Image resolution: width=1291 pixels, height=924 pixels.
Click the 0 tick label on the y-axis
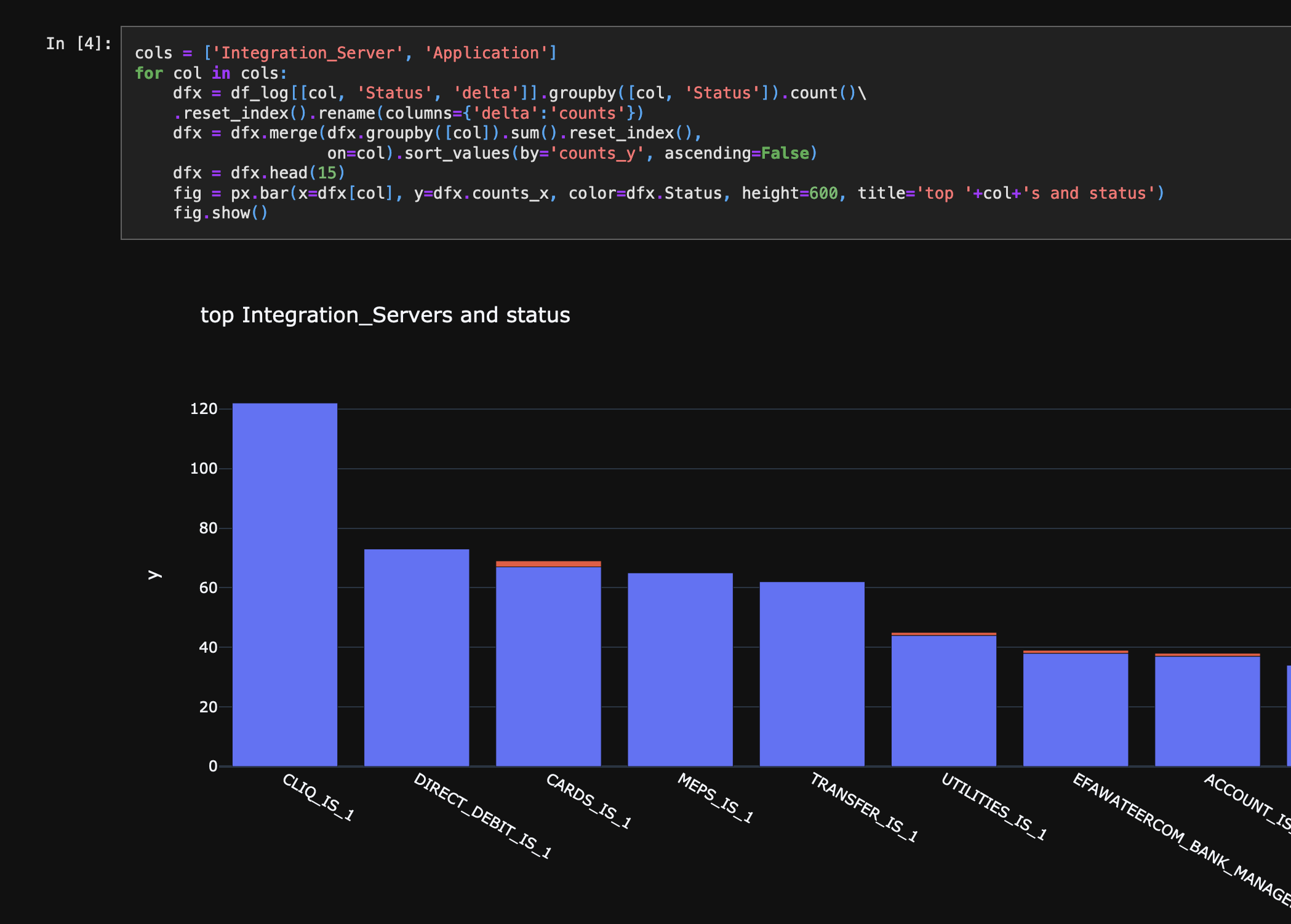pyautogui.click(x=213, y=766)
